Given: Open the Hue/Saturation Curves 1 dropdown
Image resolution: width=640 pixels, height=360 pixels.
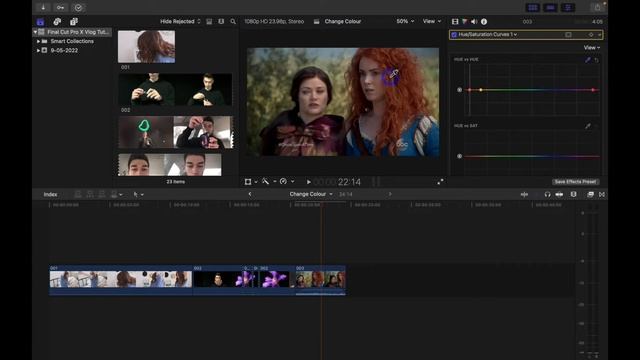Looking at the screenshot, I should (488, 35).
